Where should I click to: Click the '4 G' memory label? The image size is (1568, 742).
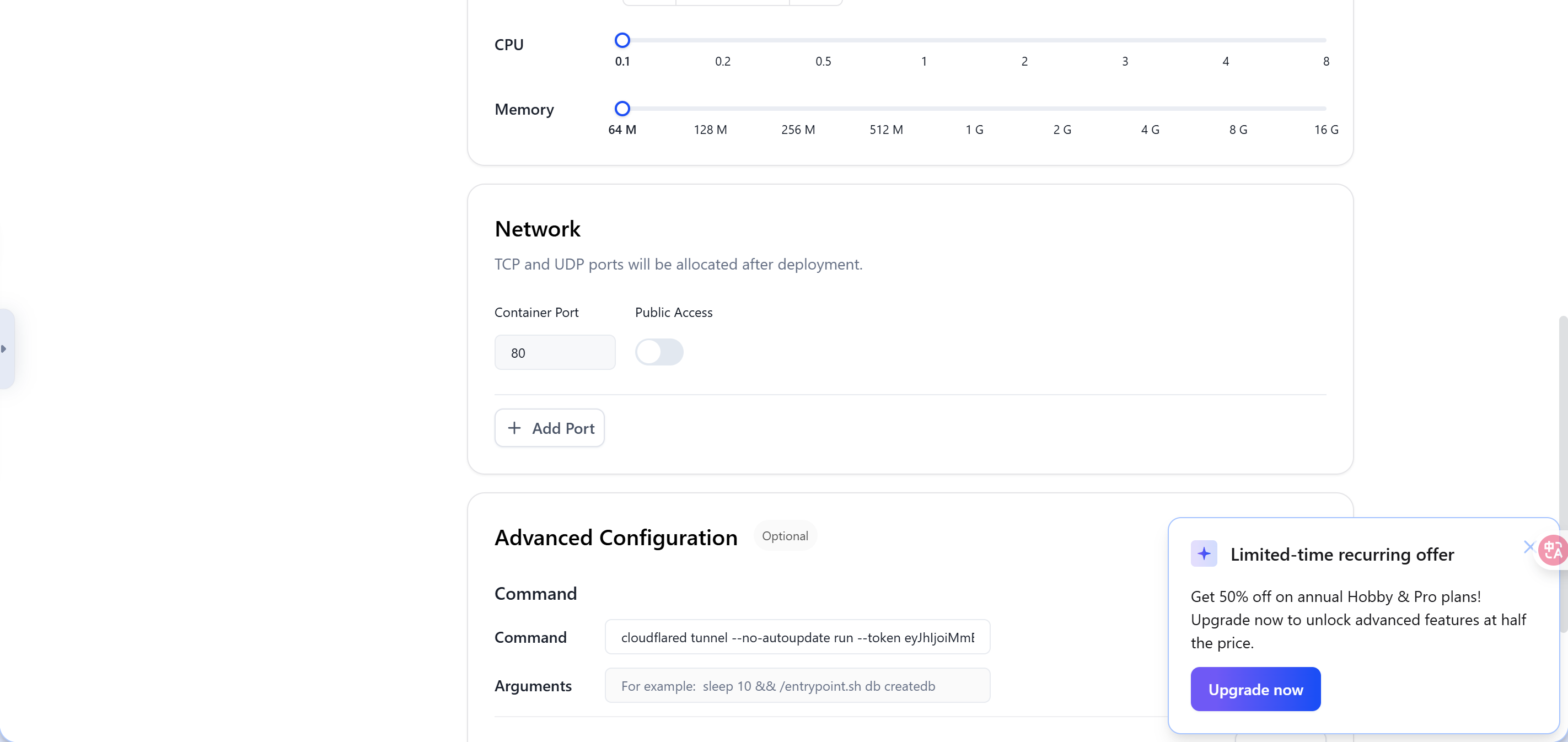(1150, 130)
